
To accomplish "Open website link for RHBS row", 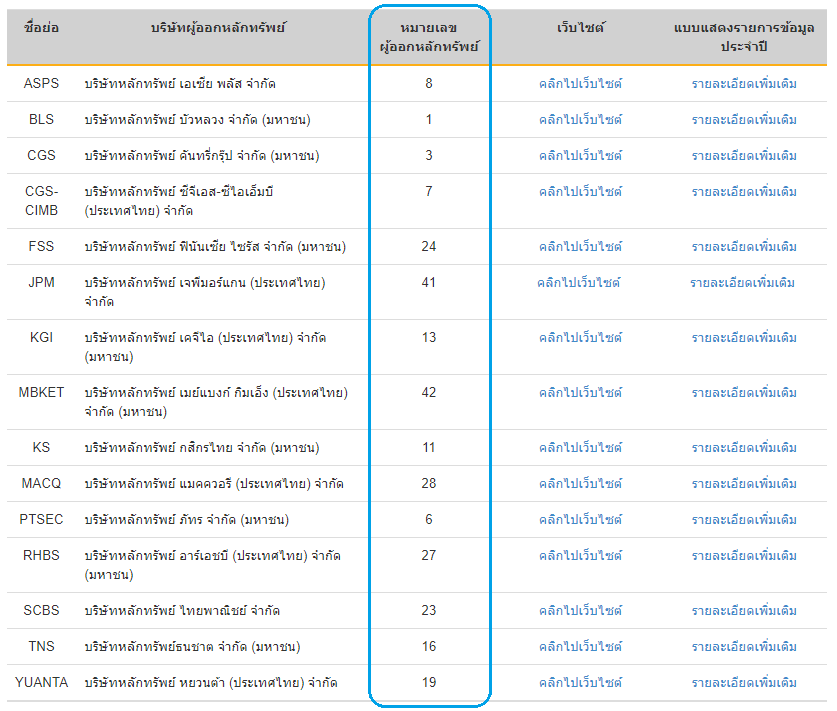I will [x=580, y=556].
